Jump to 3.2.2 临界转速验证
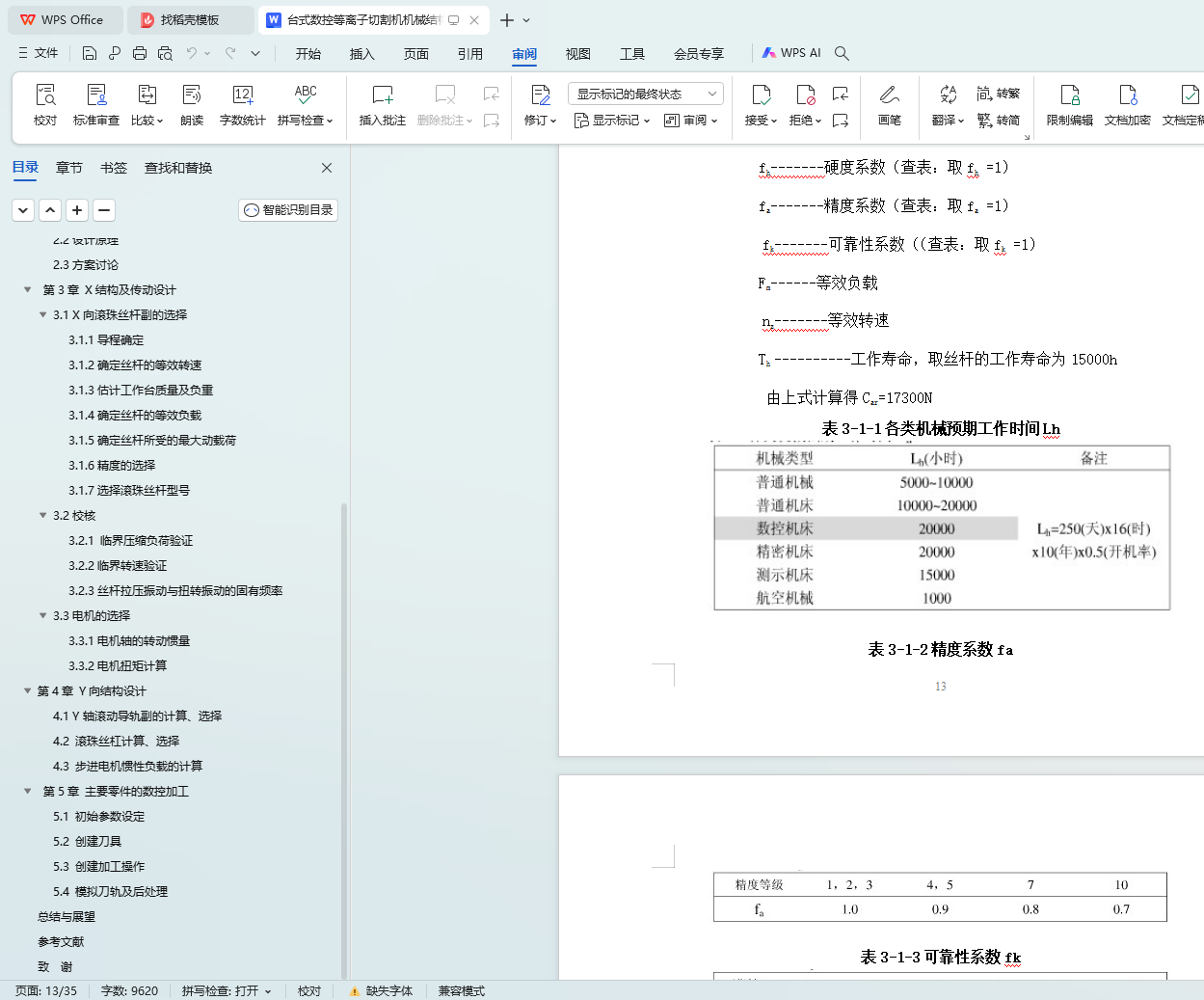The height and width of the screenshot is (1000, 1204). click(118, 565)
